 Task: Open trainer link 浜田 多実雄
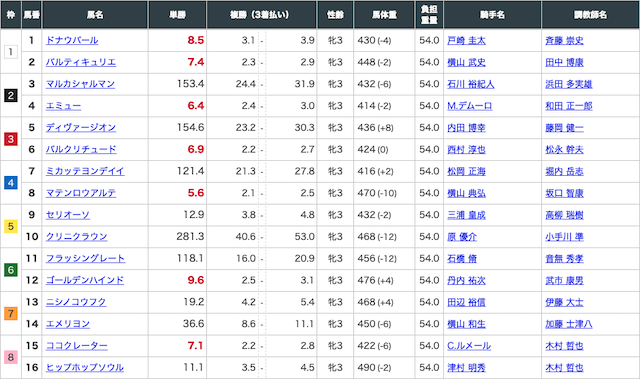(569, 84)
